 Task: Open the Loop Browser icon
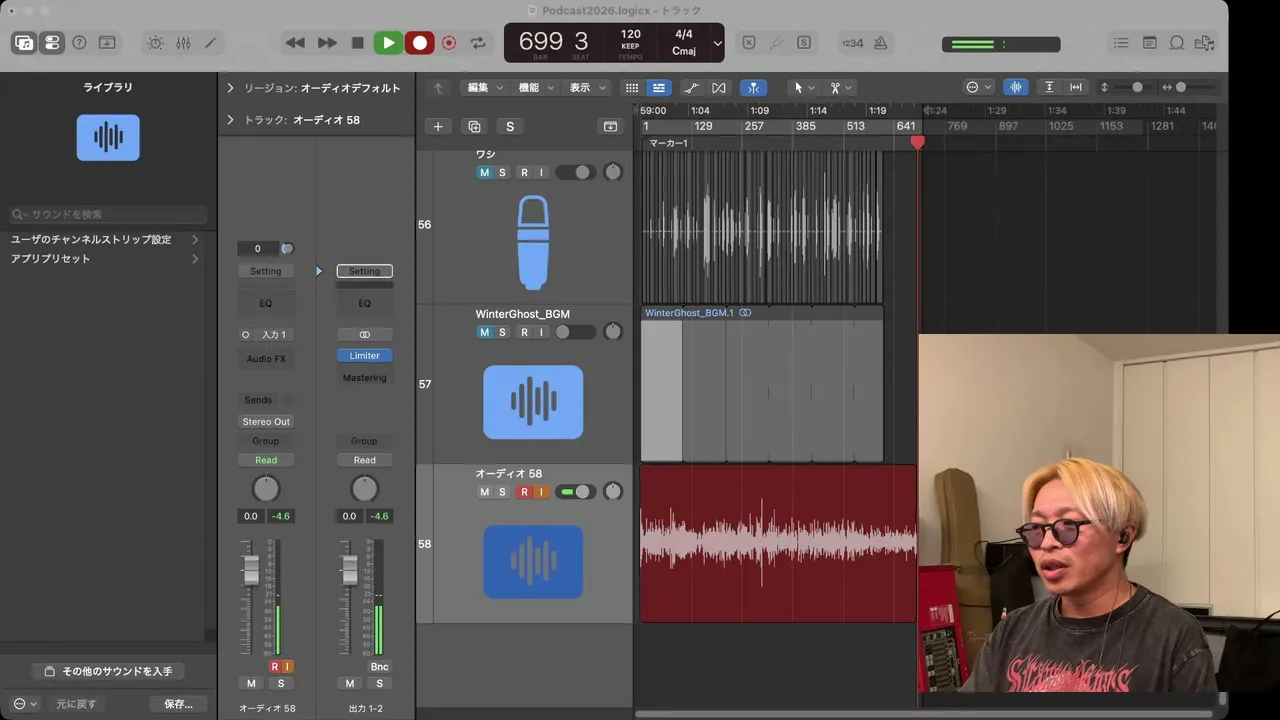[x=1177, y=43]
